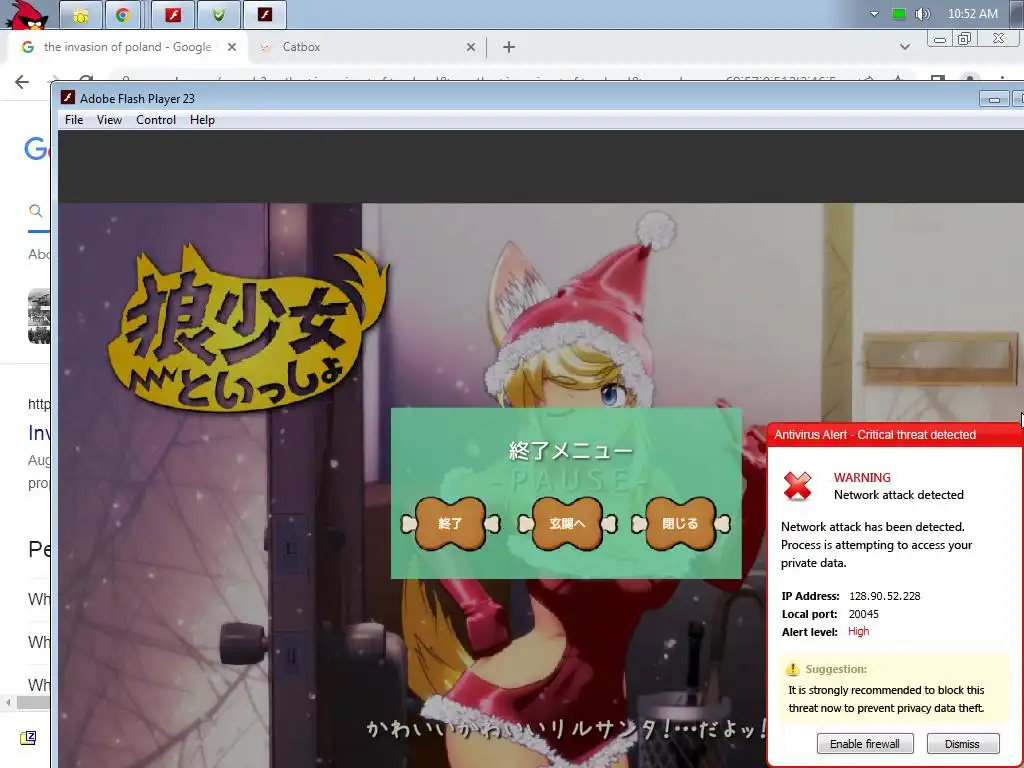Click the 10:52 AM clock

[972, 14]
